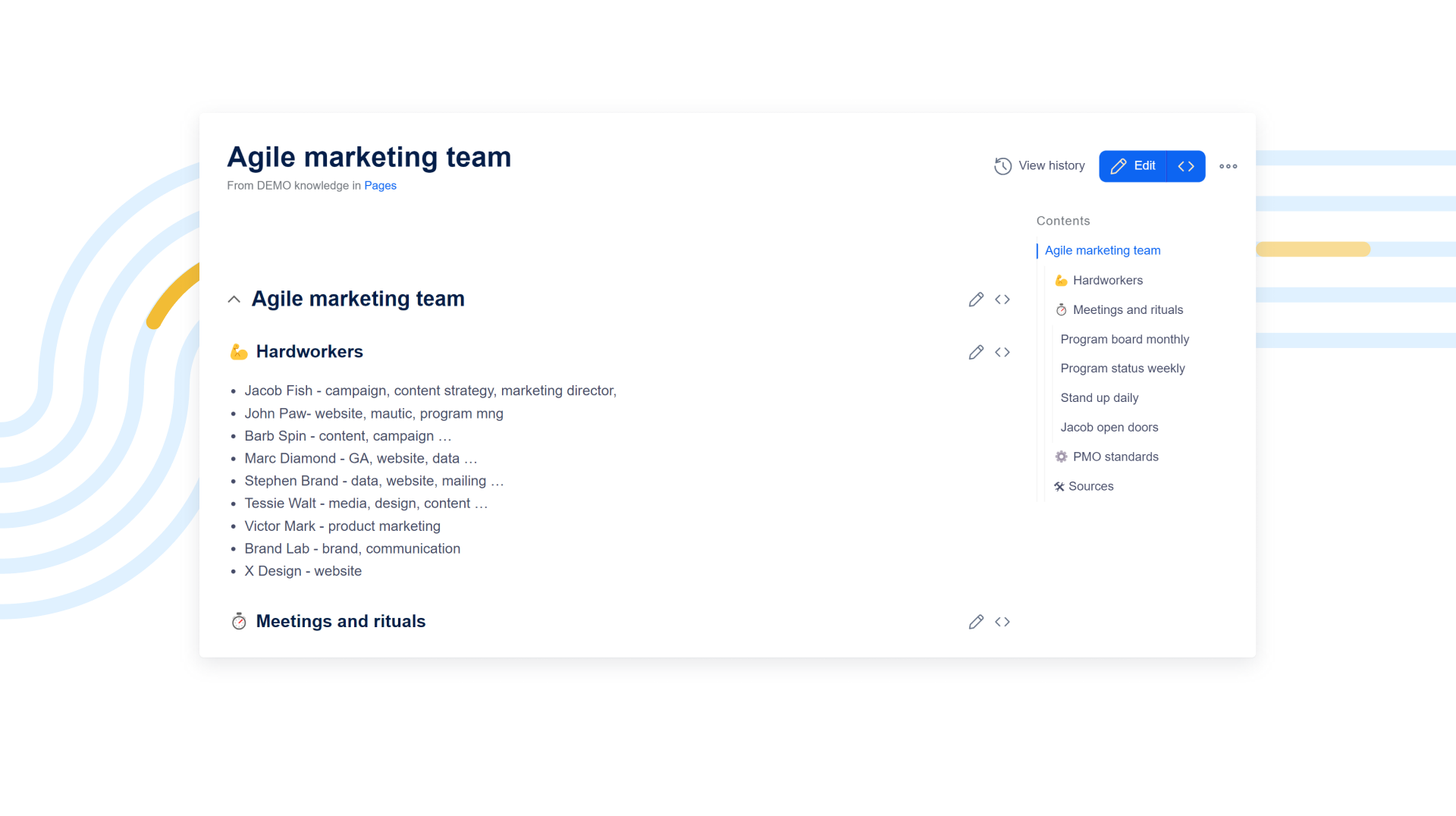The height and width of the screenshot is (816, 1456).
Task: Select Program status weekly in Contents
Action: coord(1122,369)
